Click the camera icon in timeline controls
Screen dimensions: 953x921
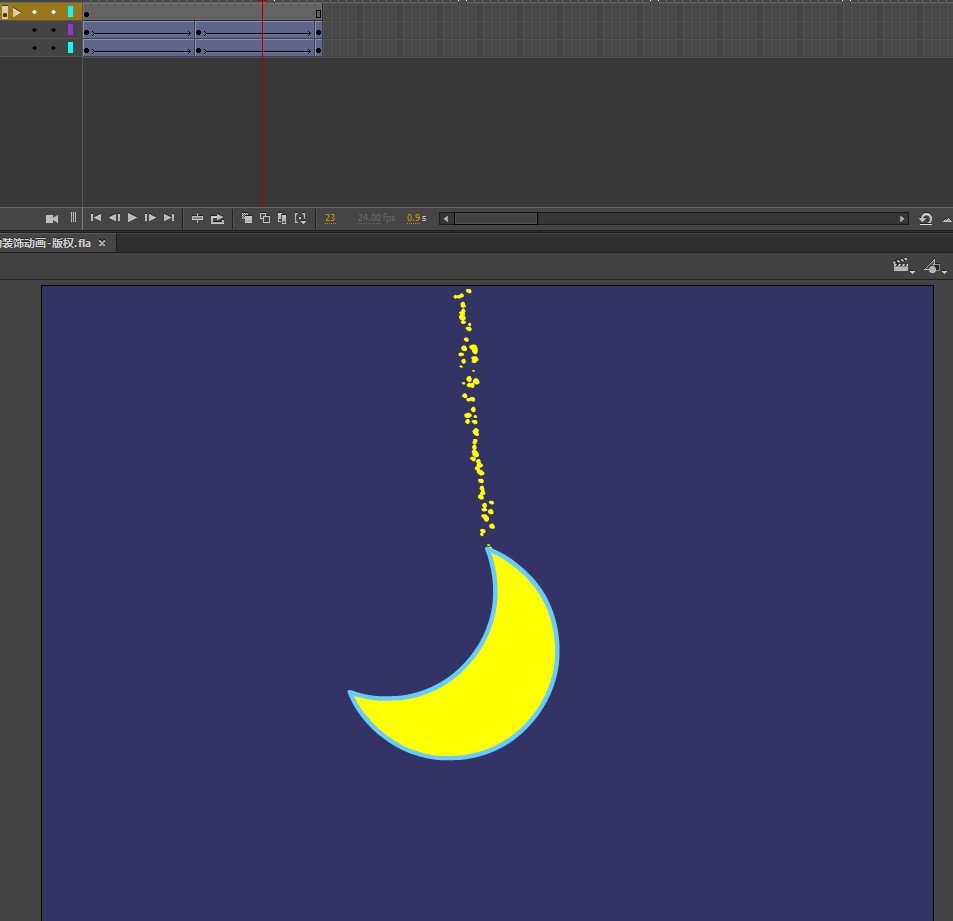(52, 218)
